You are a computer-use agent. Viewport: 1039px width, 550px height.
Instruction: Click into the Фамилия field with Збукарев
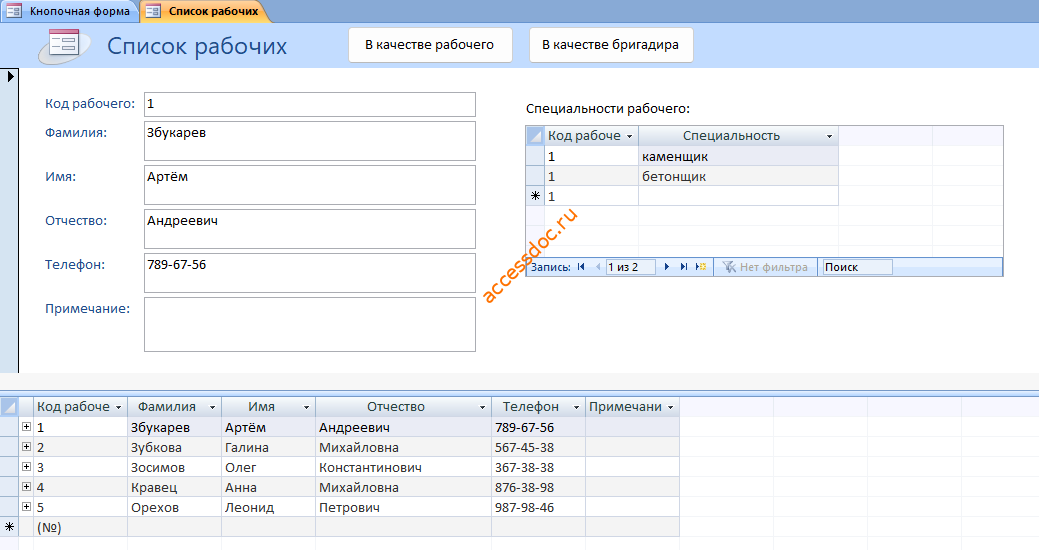[x=309, y=140]
